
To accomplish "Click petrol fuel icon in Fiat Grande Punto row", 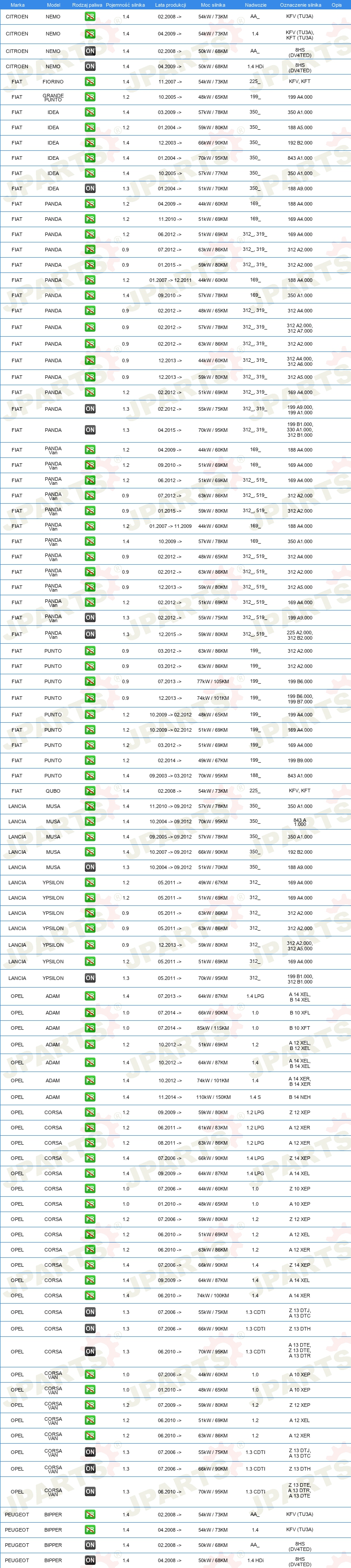I will (90, 97).
